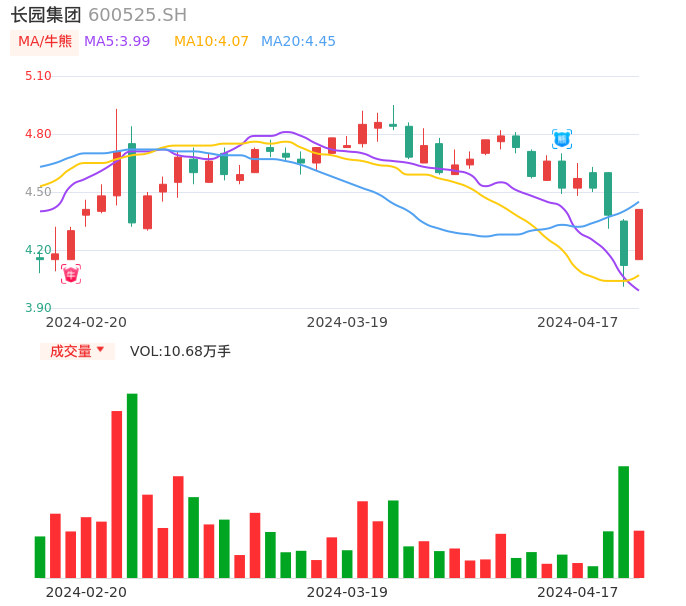Click the blue bear signal marker icon

(562, 139)
